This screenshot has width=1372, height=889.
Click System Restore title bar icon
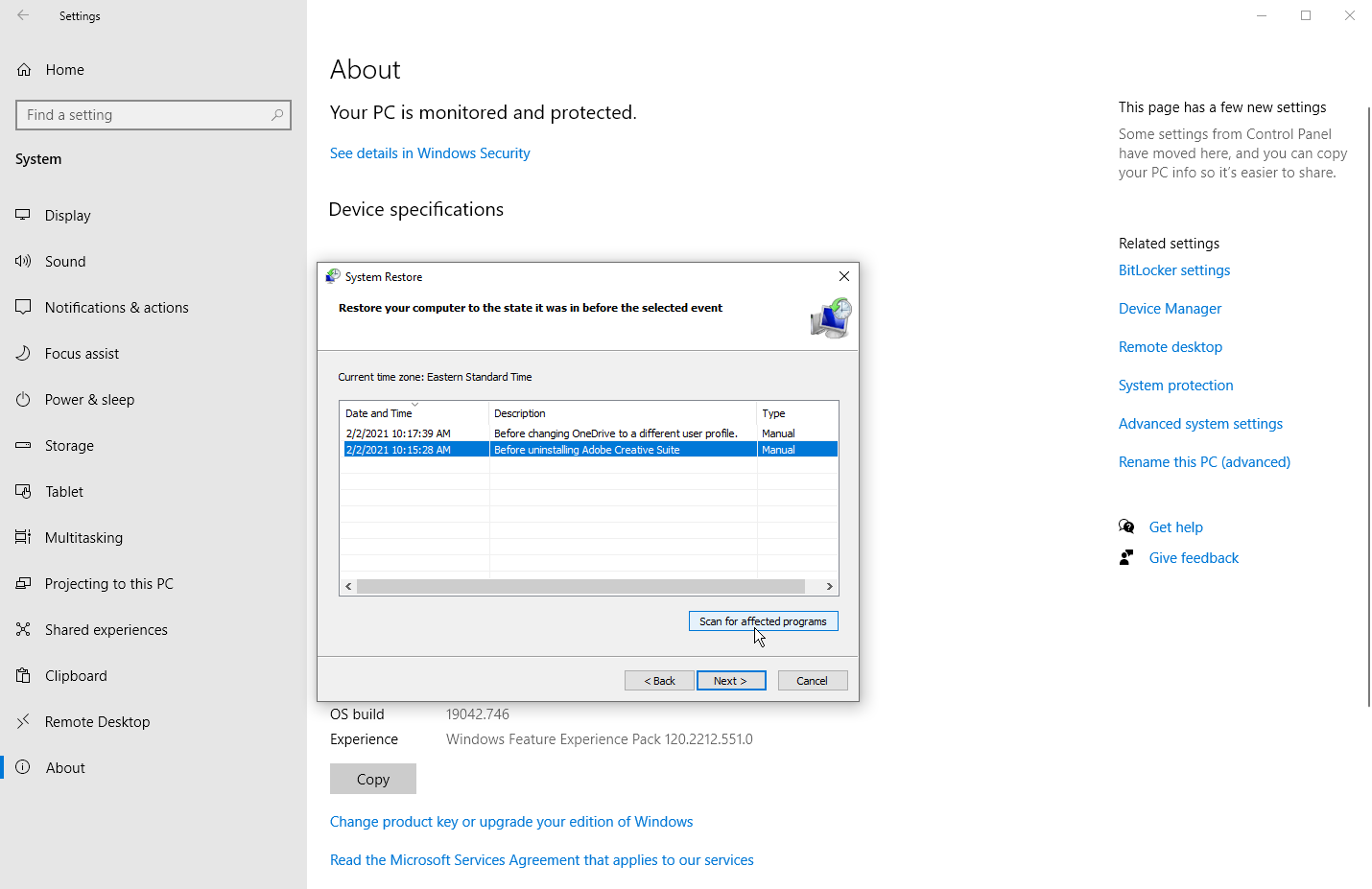click(x=333, y=276)
